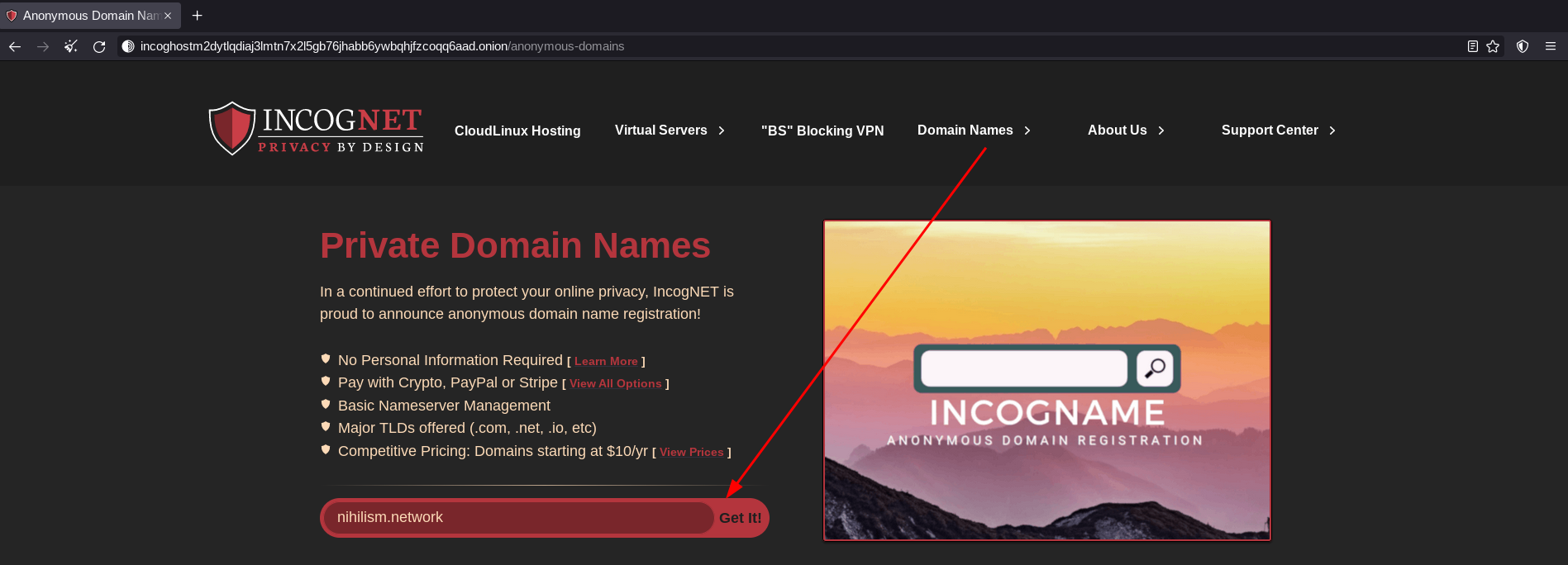
Task: Open CloudLinux Hosting menu item
Action: tap(517, 131)
